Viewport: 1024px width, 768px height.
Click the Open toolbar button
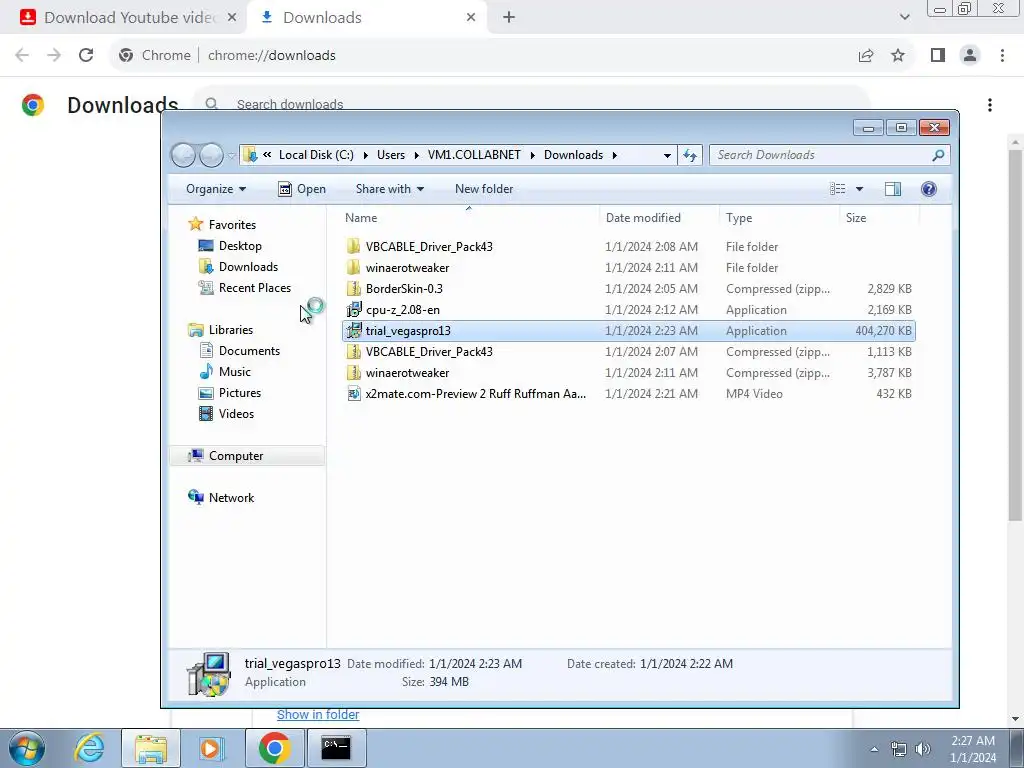[302, 189]
